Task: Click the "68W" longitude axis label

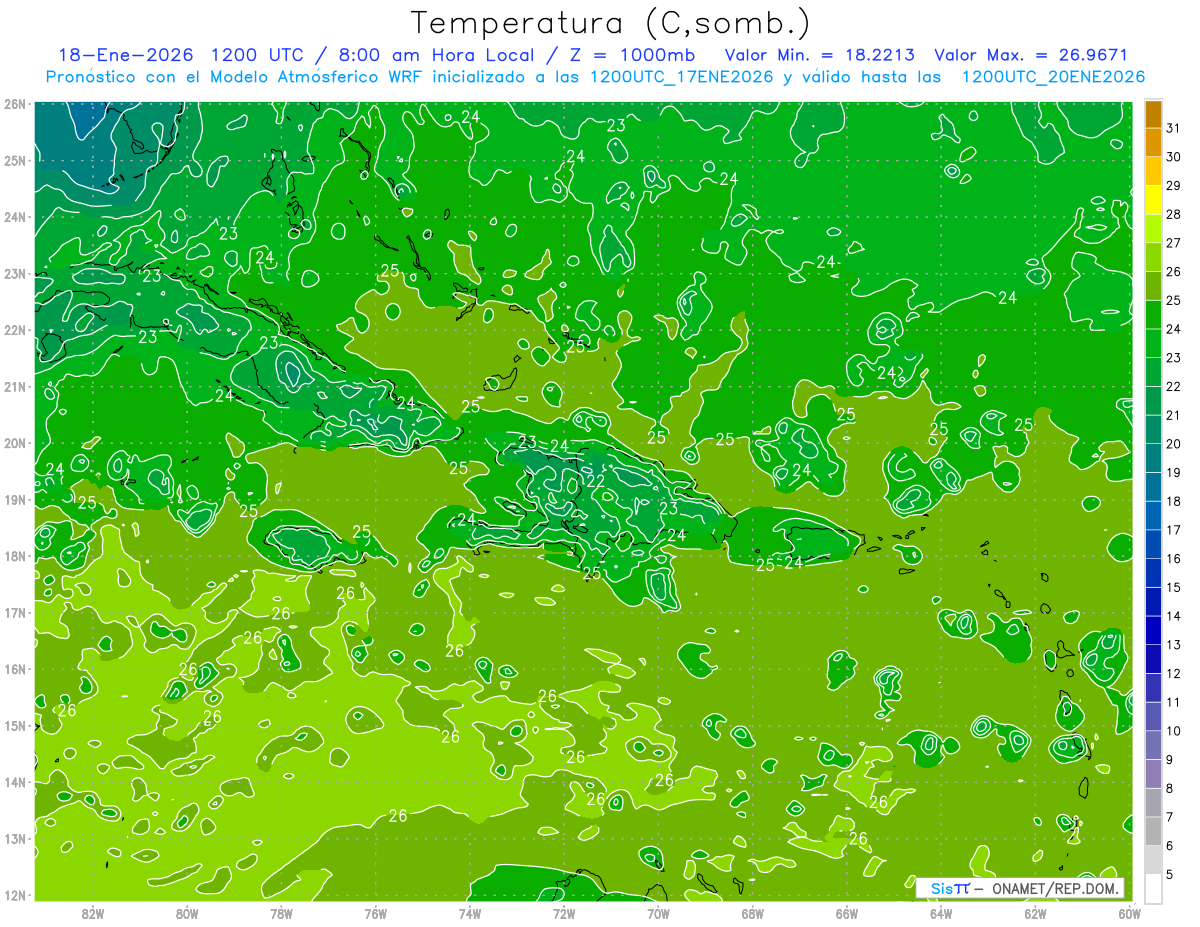Action: click(x=752, y=913)
